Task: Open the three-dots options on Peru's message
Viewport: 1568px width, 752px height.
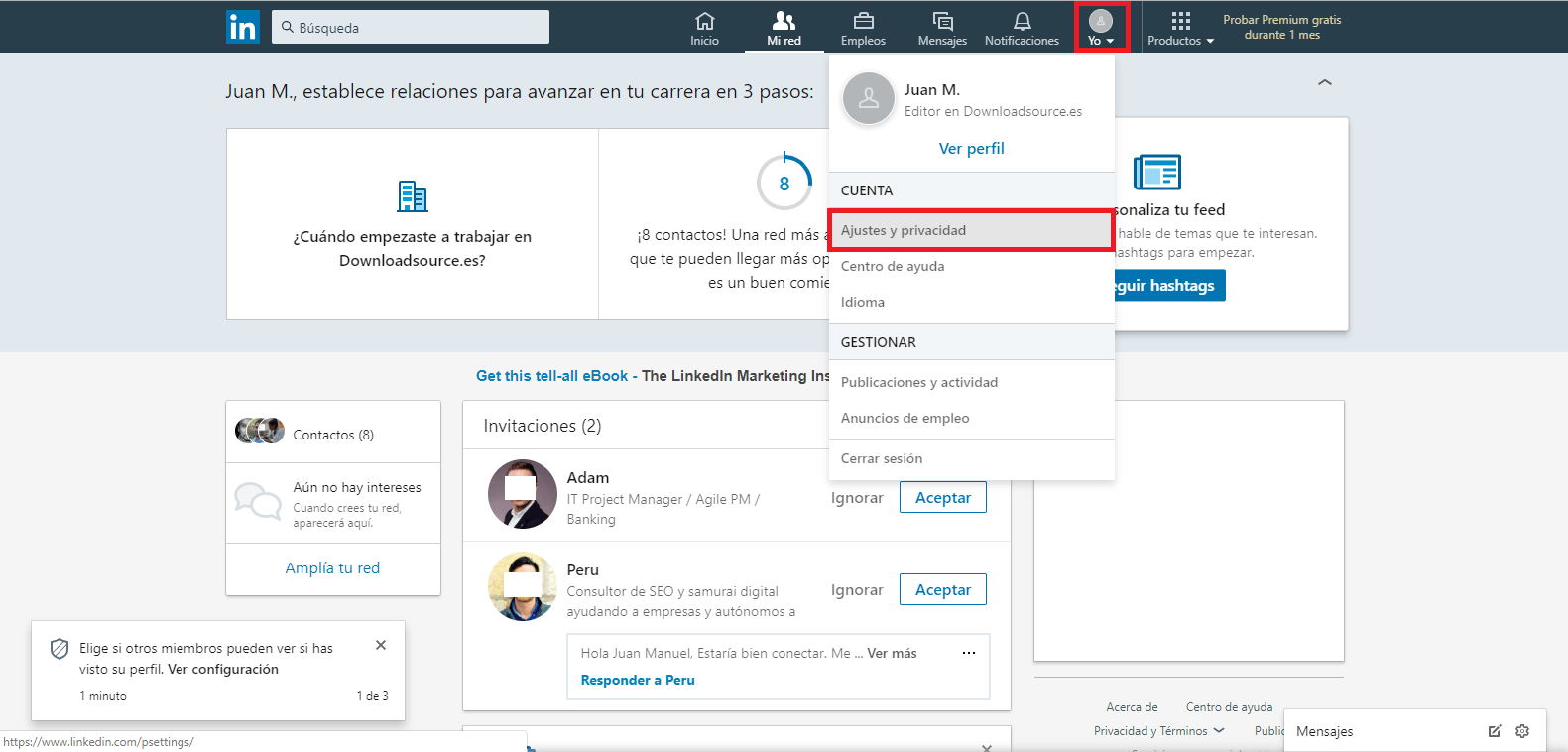Action: [x=969, y=653]
